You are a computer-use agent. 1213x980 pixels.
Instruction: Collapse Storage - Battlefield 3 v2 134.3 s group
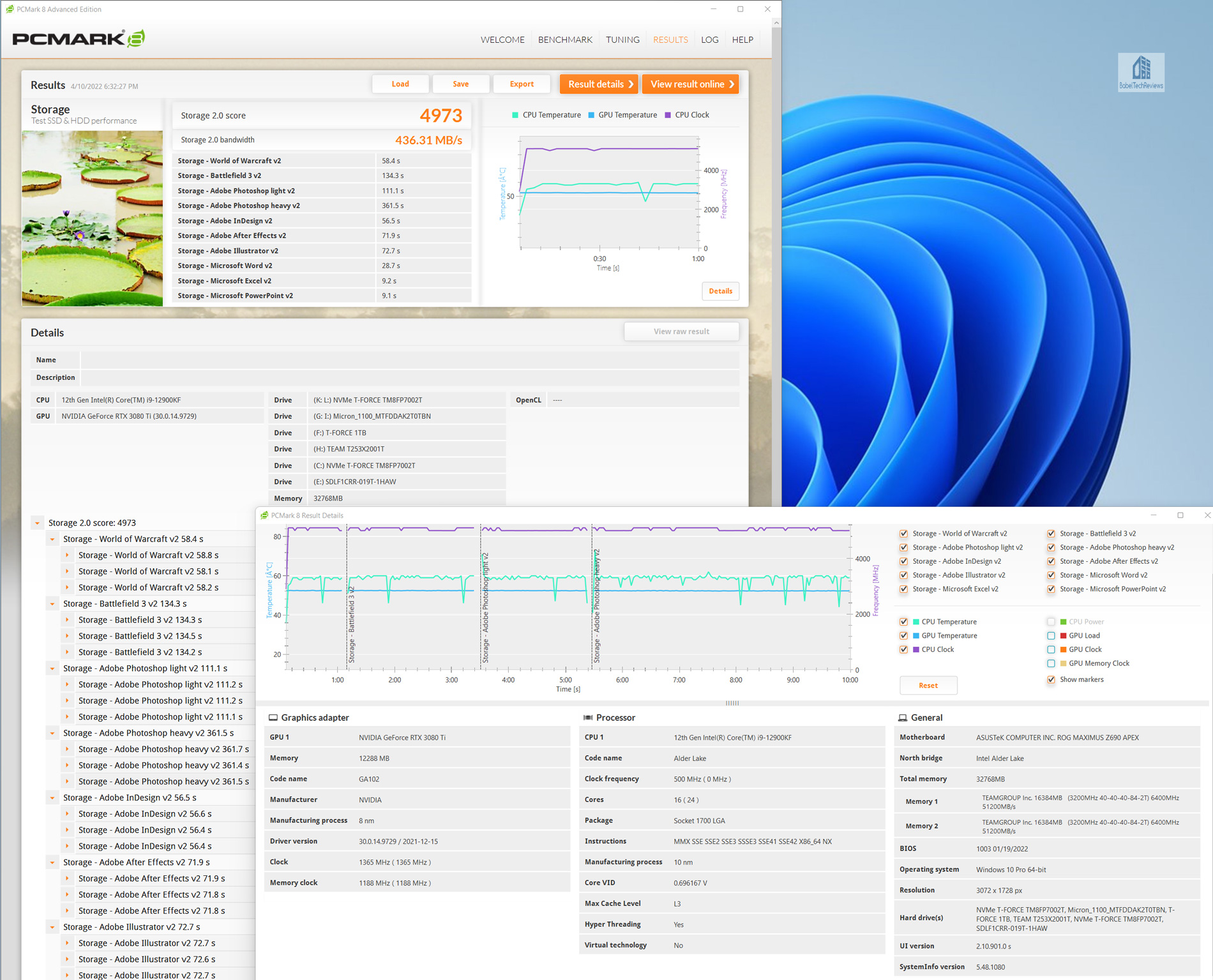click(x=52, y=604)
